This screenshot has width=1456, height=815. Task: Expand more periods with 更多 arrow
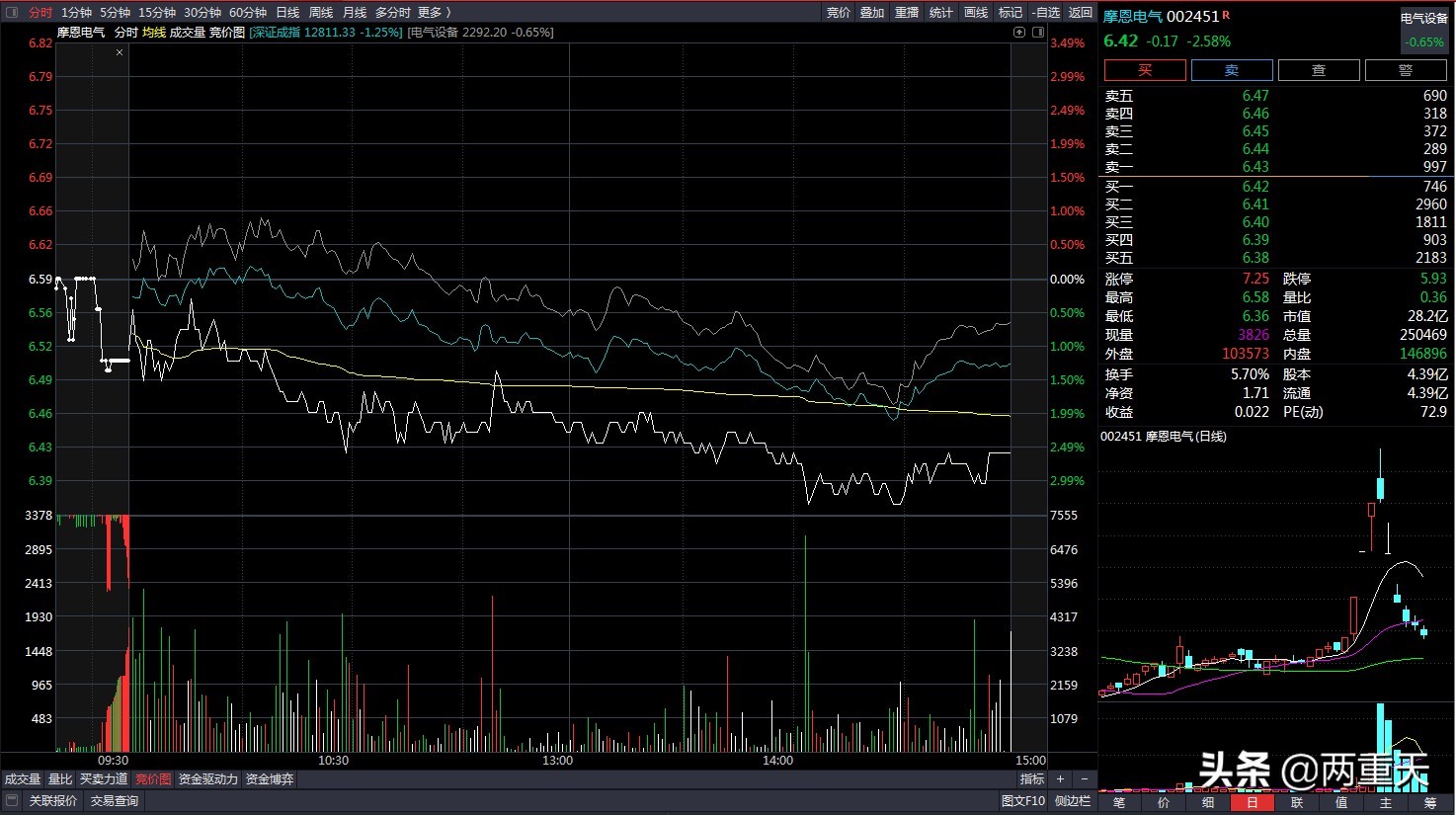[x=435, y=12]
